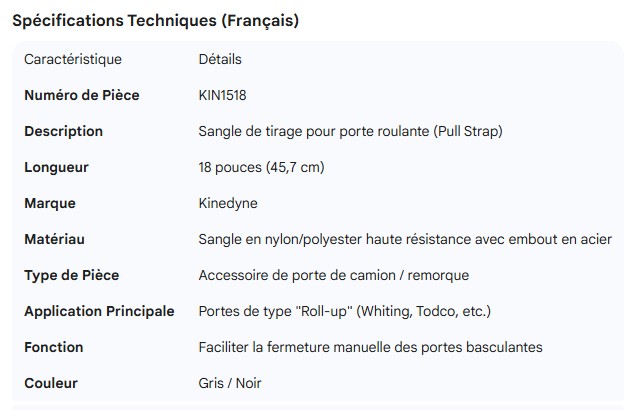Click the "Gris / Noir" color value
This screenshot has height=410, width=633.
(230, 383)
